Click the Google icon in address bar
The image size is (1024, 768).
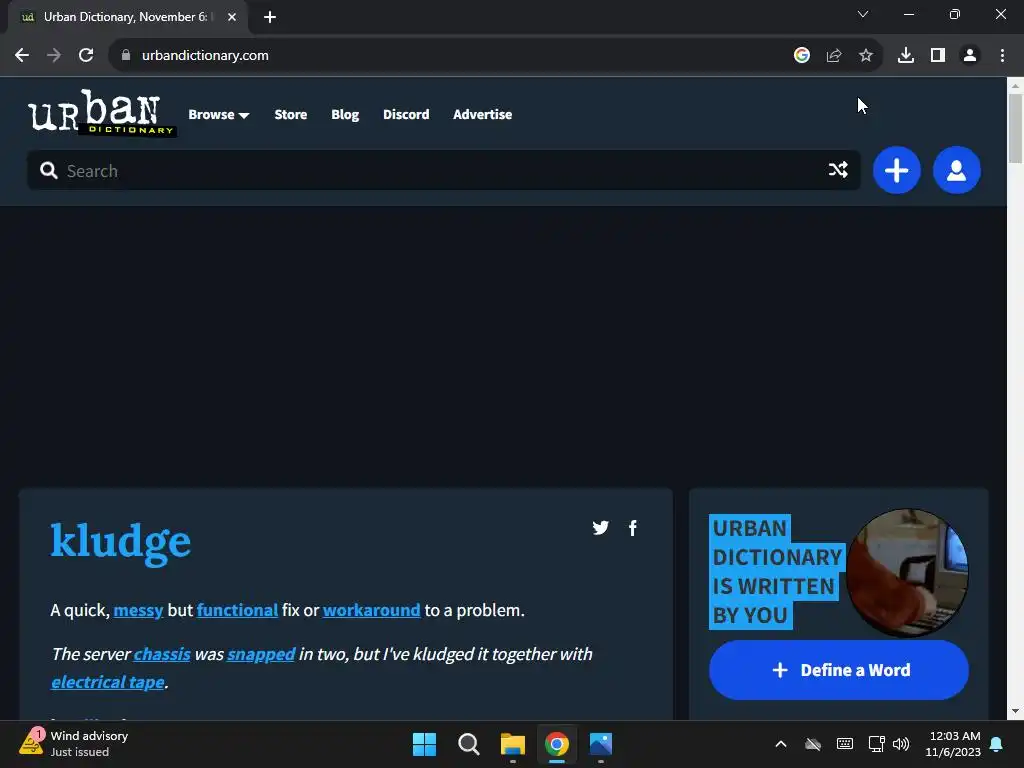tap(802, 56)
